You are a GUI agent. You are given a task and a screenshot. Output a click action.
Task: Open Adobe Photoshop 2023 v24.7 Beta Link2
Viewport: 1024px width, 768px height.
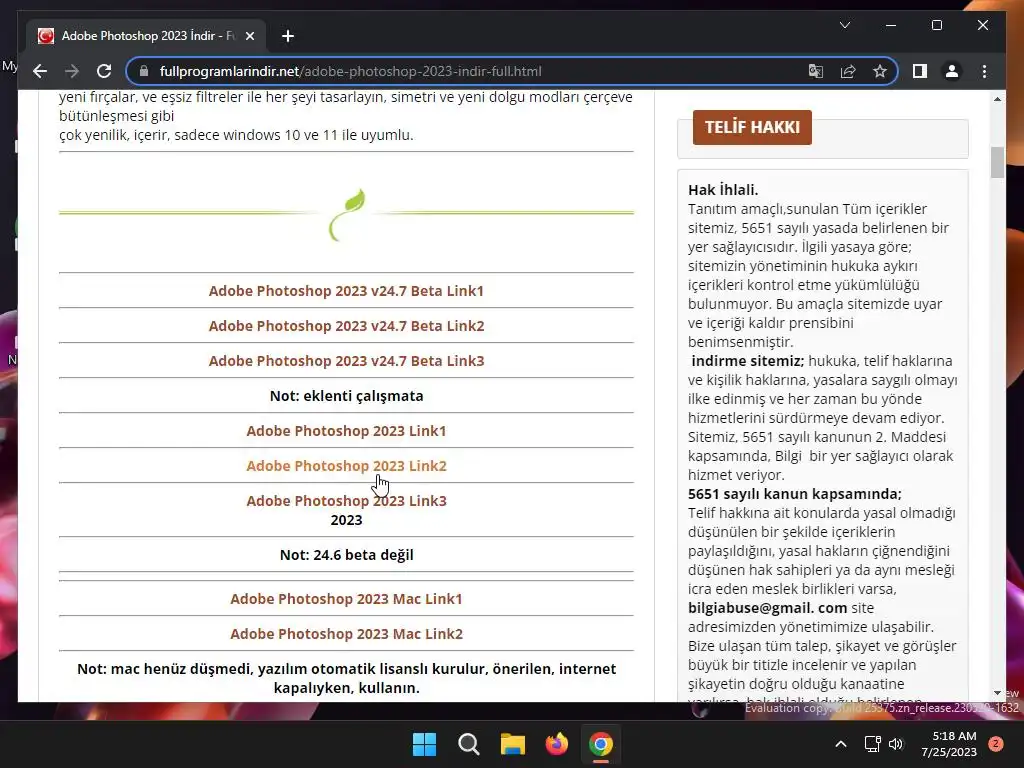(346, 325)
